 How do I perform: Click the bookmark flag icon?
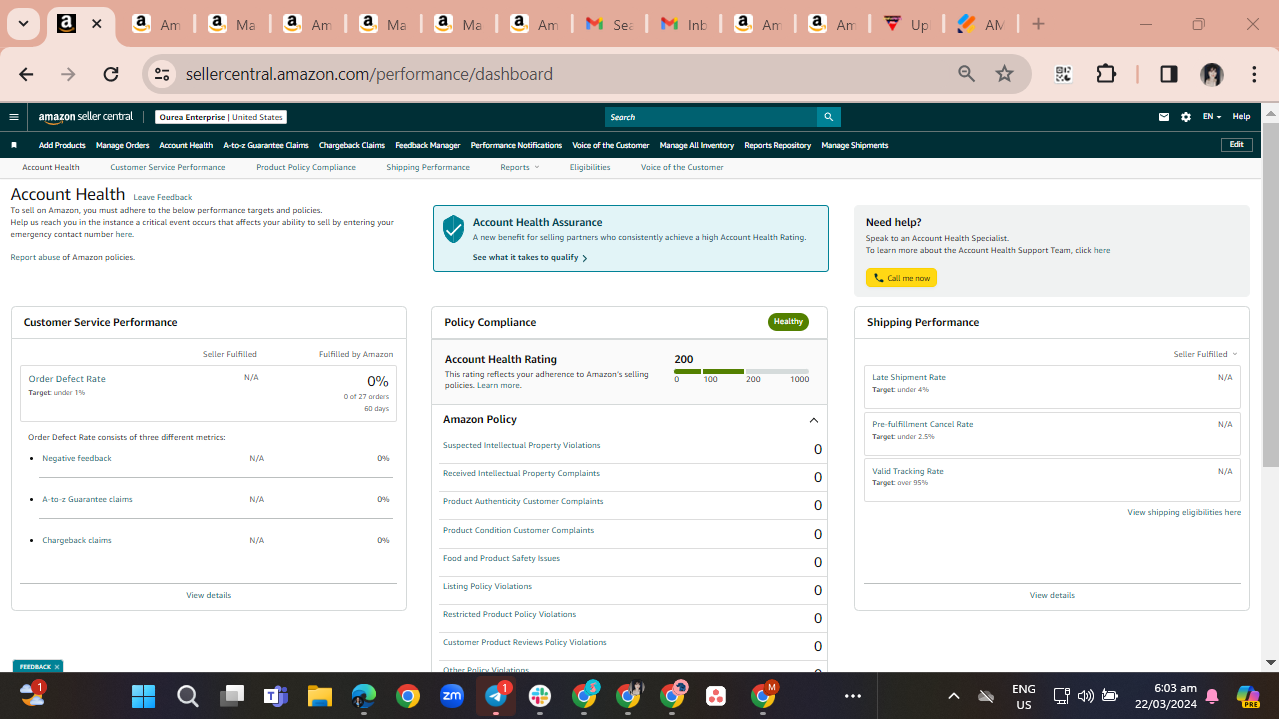pos(14,145)
